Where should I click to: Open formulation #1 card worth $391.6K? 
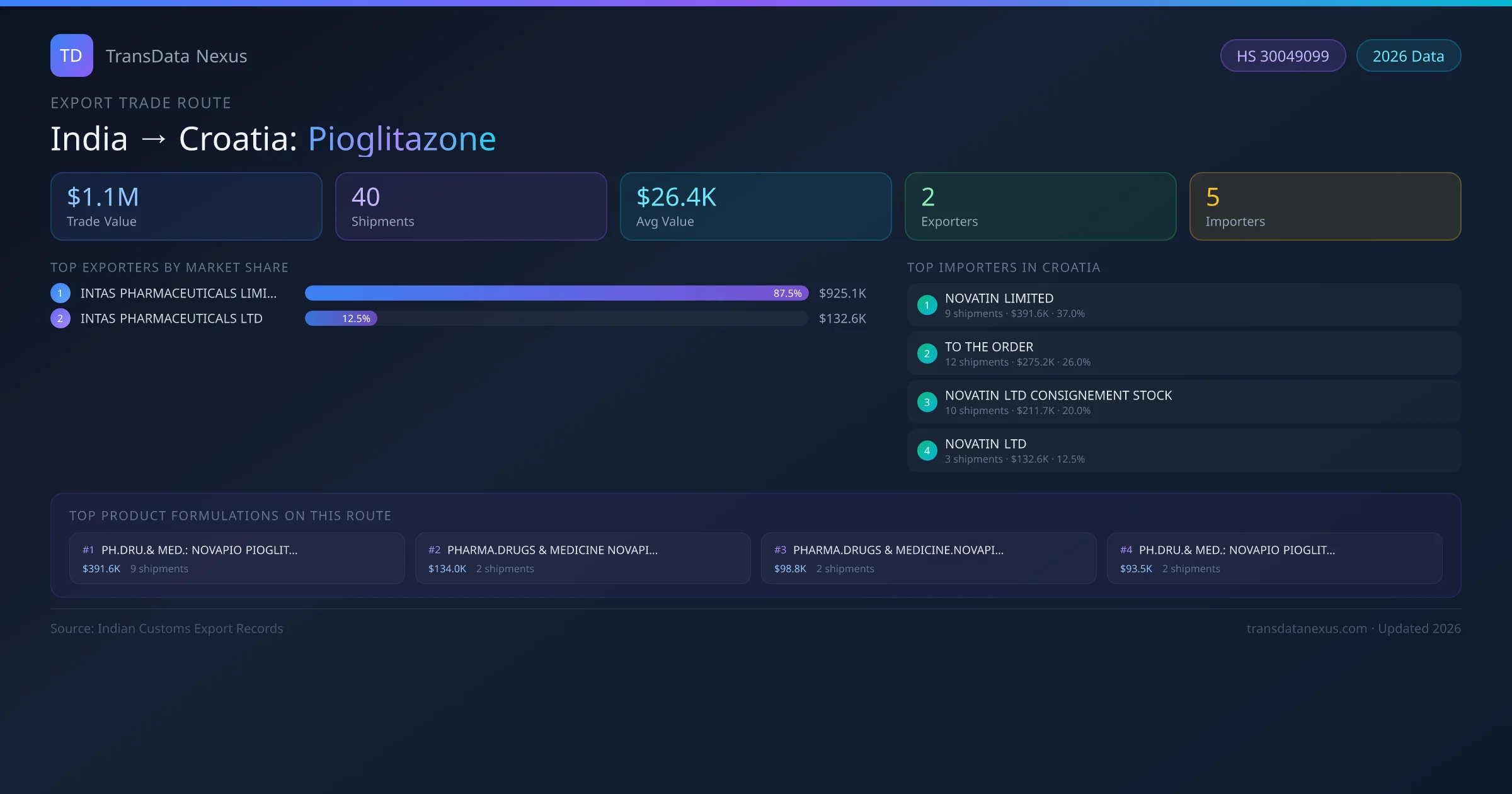(237, 558)
